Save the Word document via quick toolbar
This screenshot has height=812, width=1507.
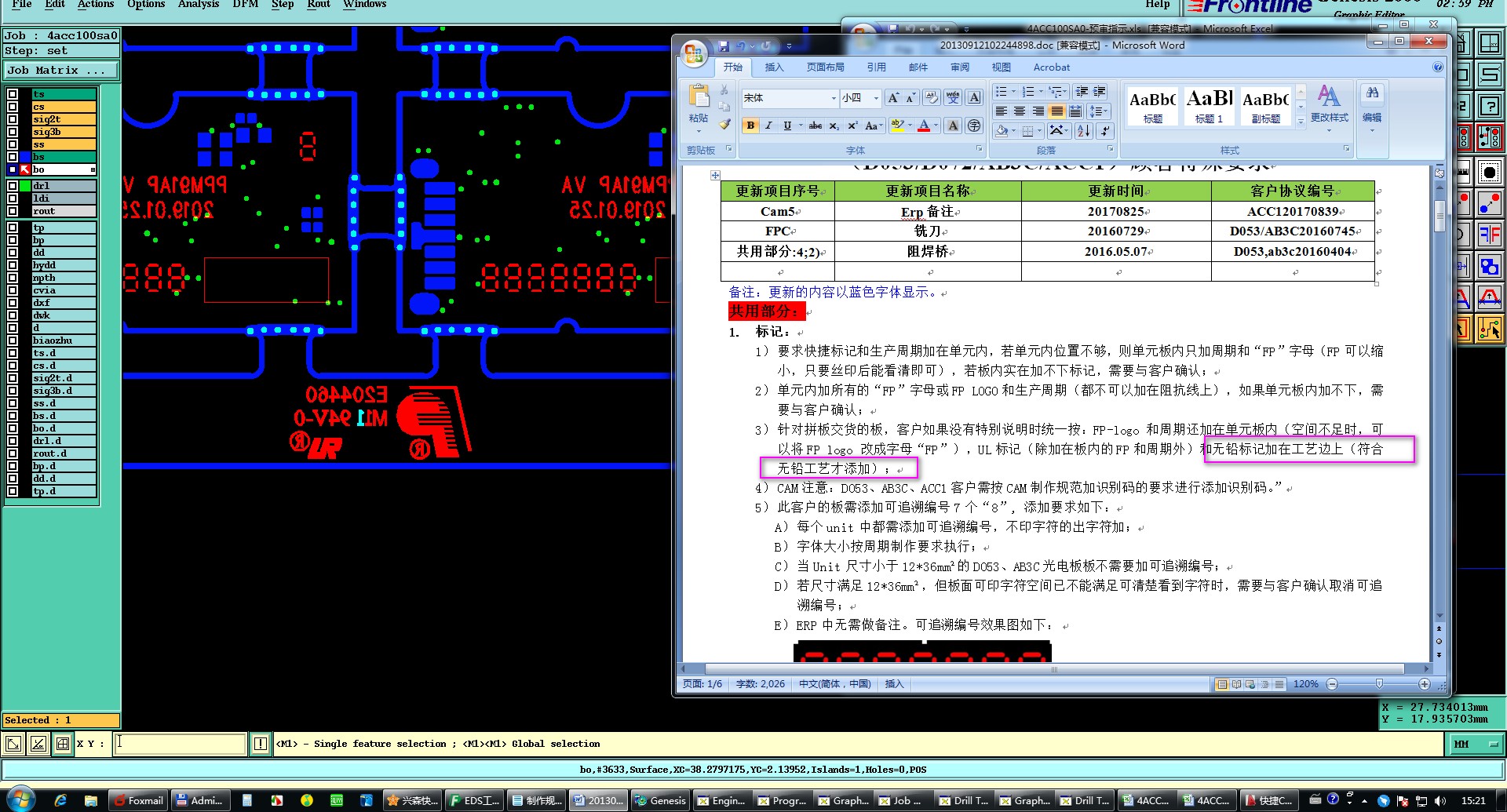pyautogui.click(x=724, y=46)
